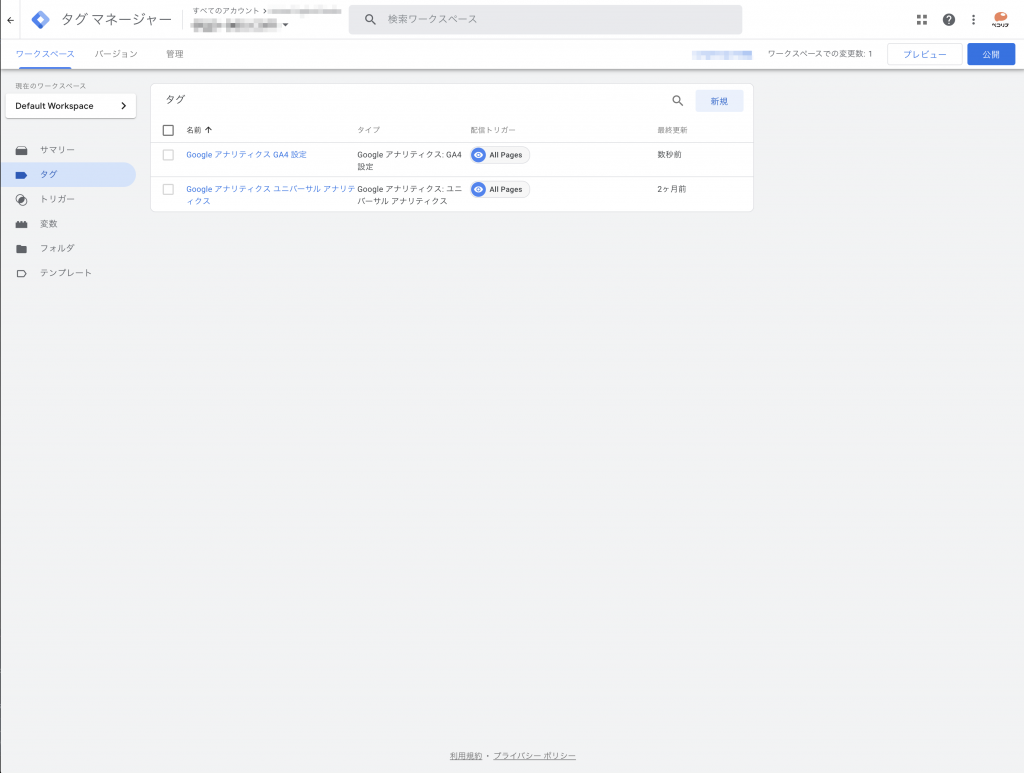The height and width of the screenshot is (773, 1024).
Task: Click the search icon in the タグ panel
Action: (677, 101)
